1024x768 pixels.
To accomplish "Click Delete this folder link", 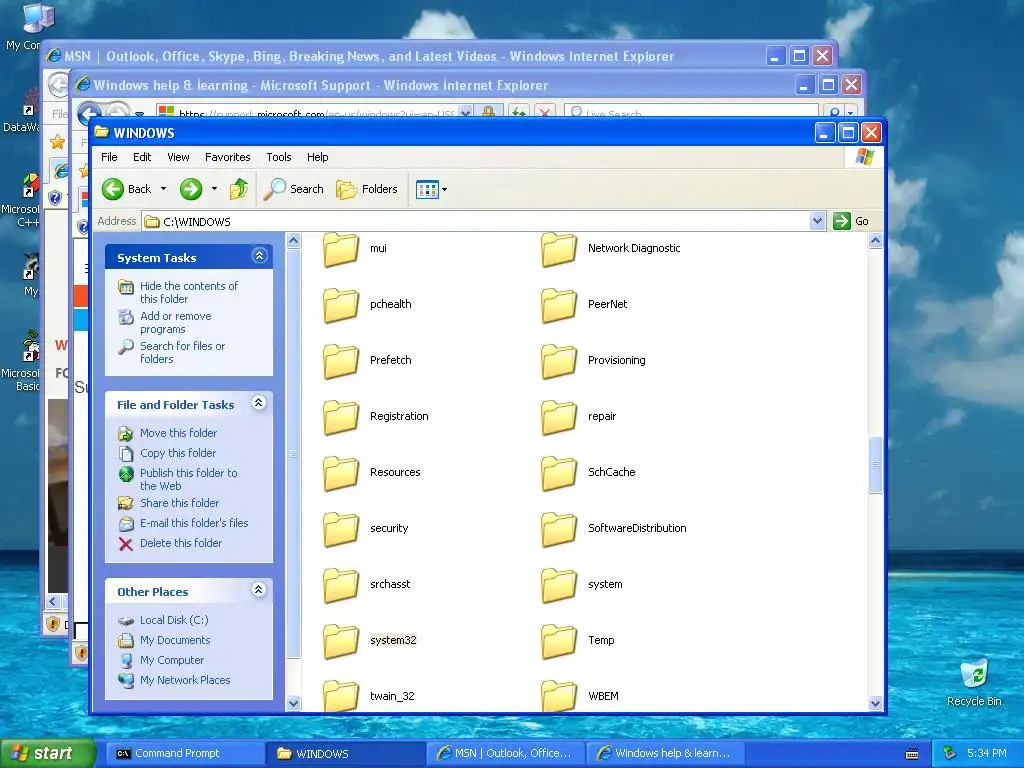I will tap(181, 543).
